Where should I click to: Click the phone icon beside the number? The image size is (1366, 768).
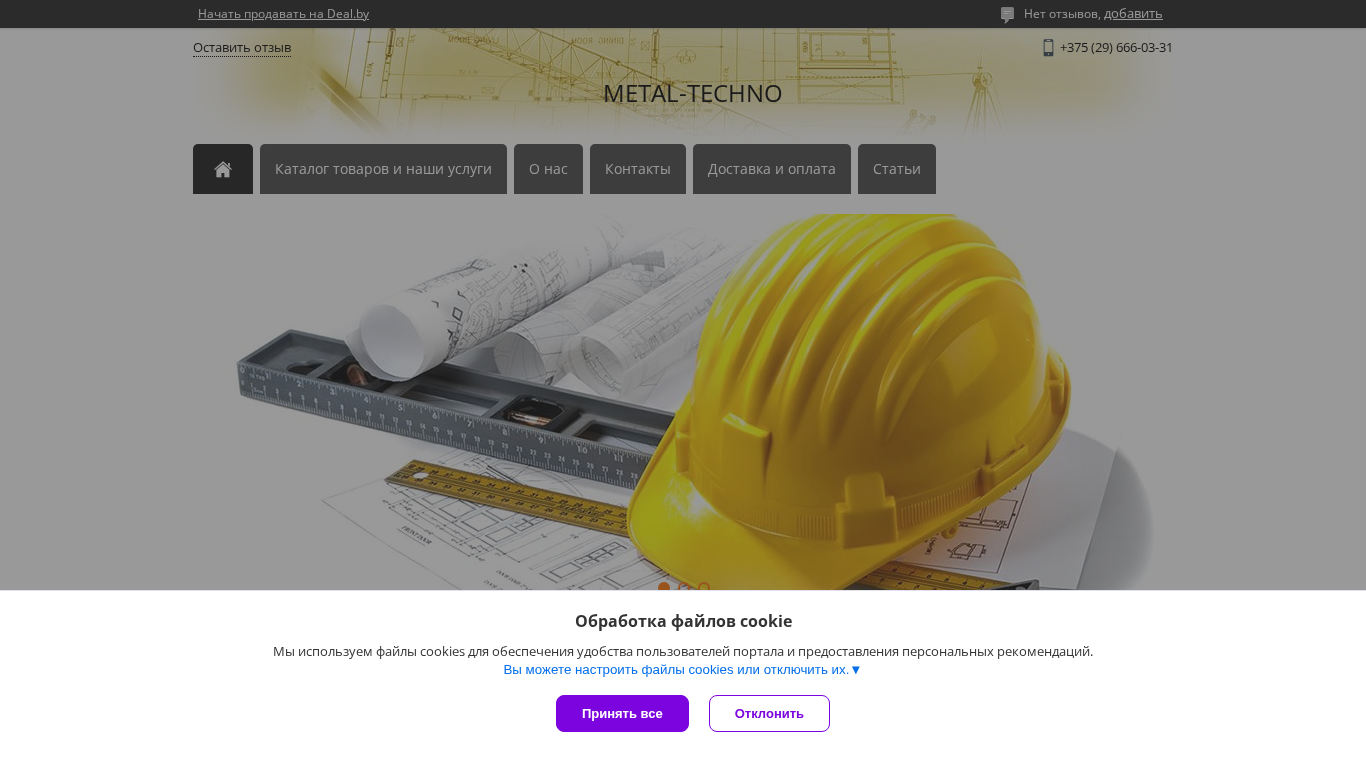coord(1048,48)
